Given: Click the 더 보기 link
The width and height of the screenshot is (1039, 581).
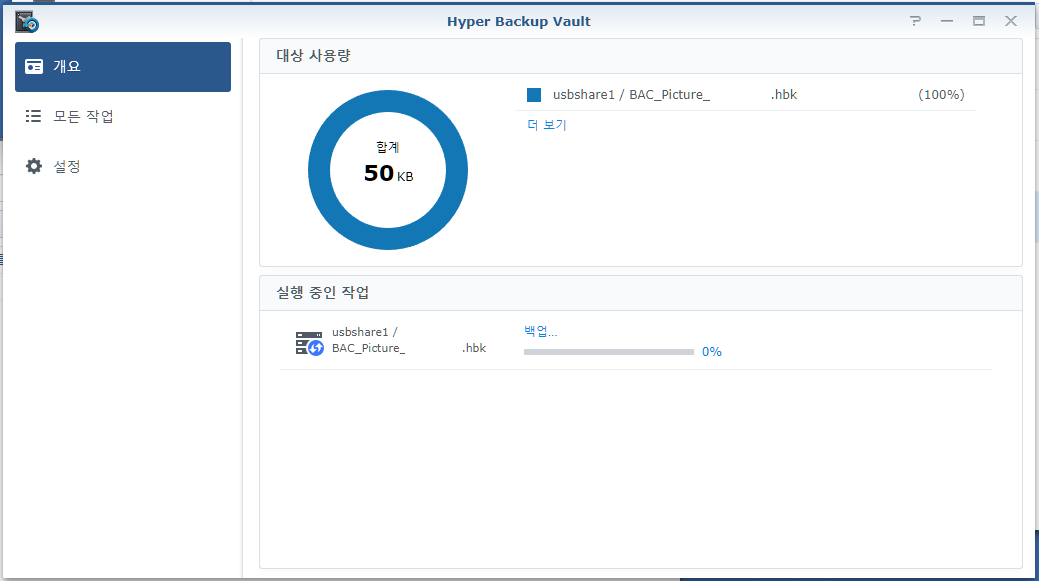Looking at the screenshot, I should point(547,125).
